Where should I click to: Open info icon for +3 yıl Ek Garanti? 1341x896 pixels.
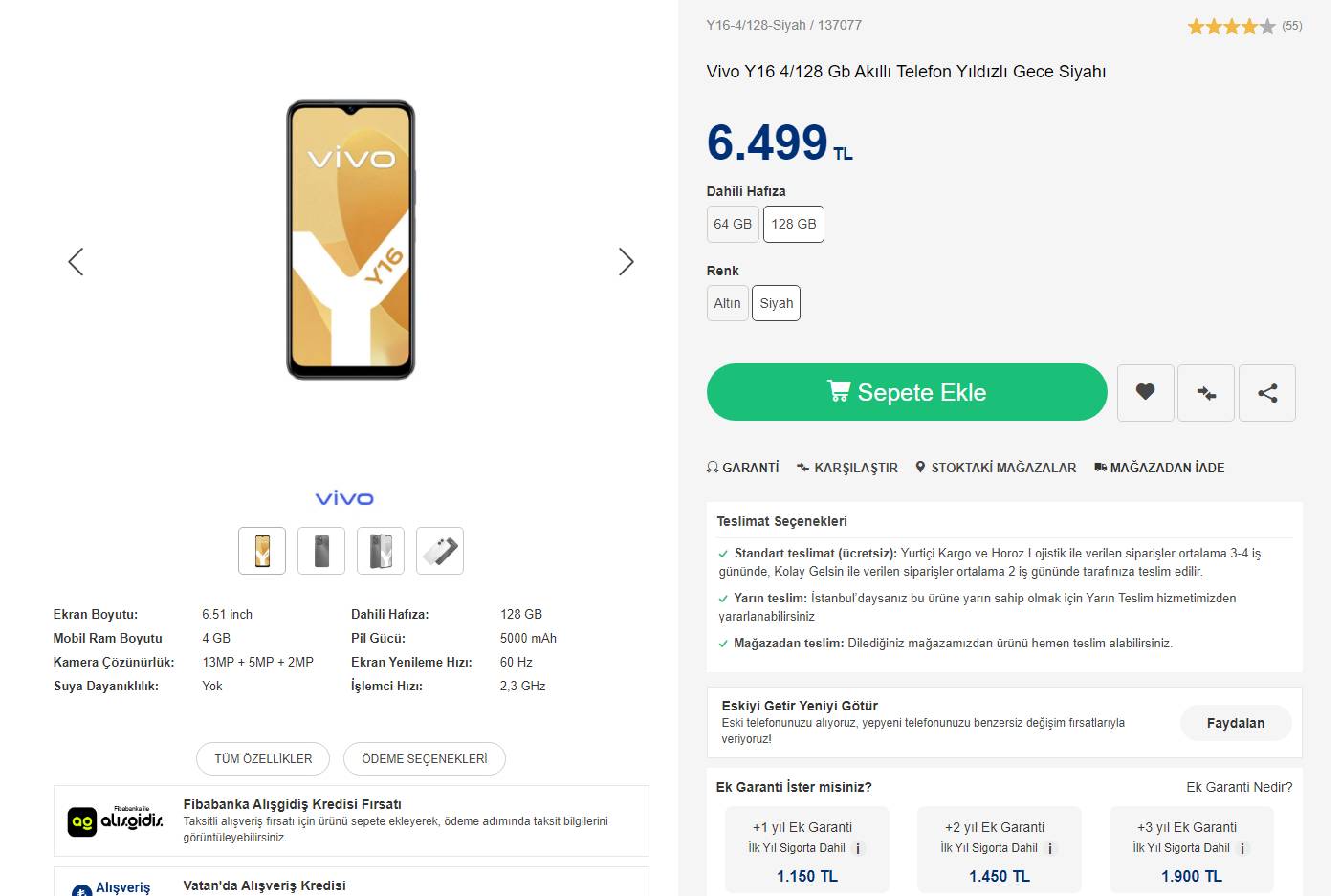click(1242, 848)
